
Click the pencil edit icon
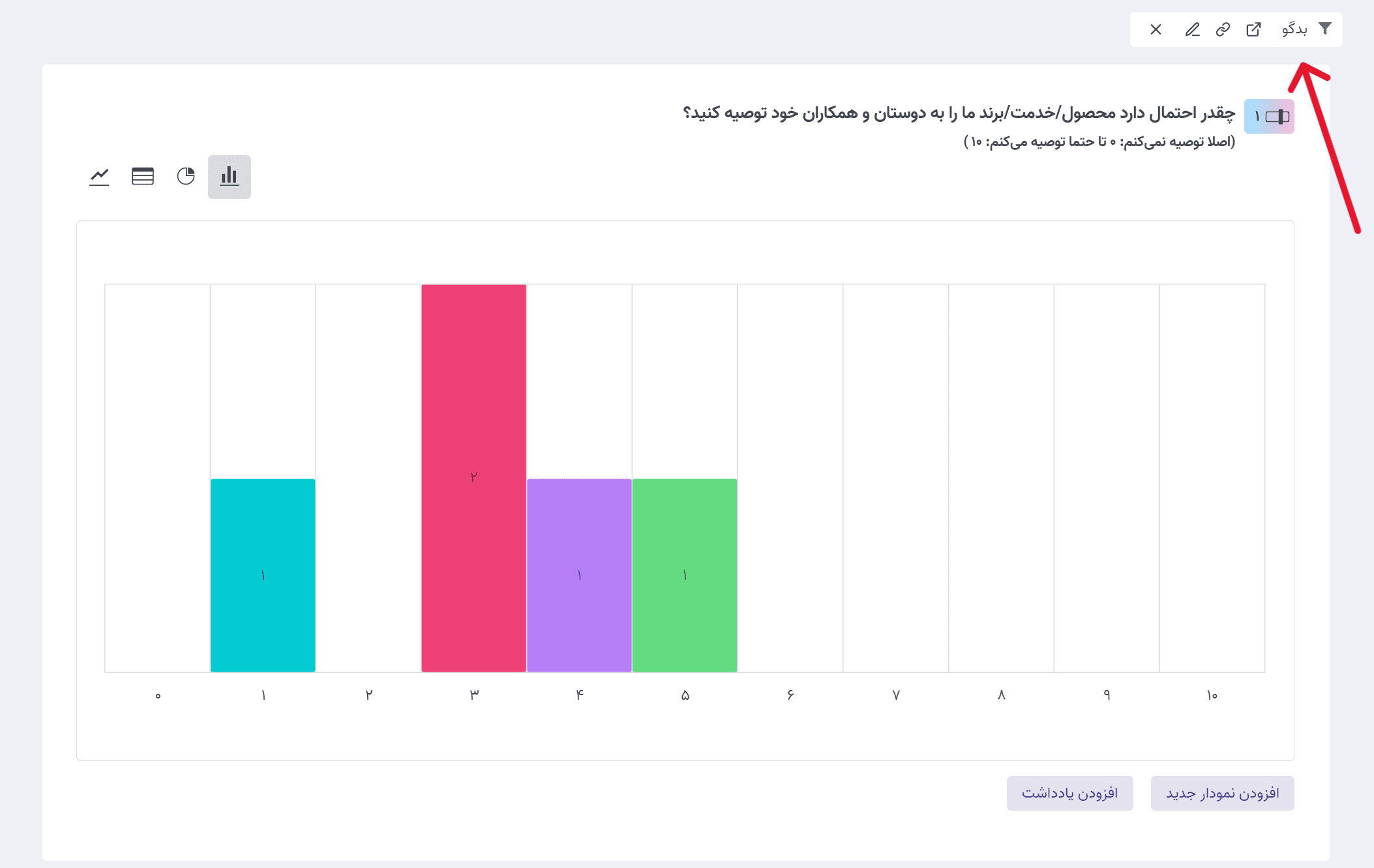point(1192,29)
